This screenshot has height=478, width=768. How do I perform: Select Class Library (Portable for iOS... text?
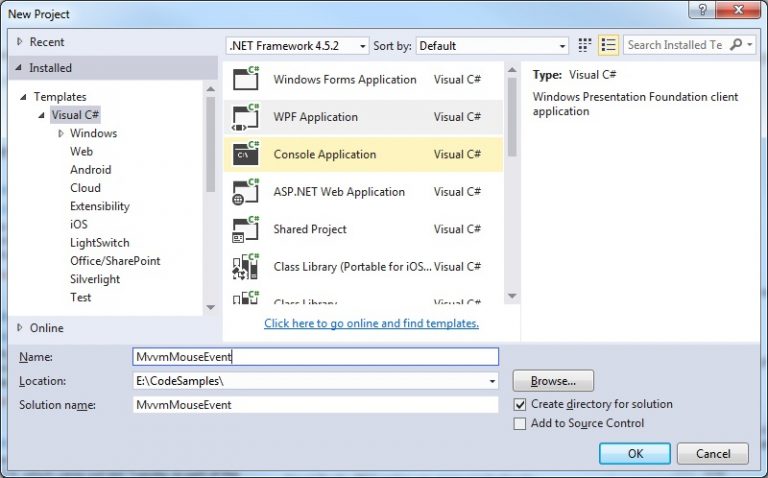tap(353, 267)
